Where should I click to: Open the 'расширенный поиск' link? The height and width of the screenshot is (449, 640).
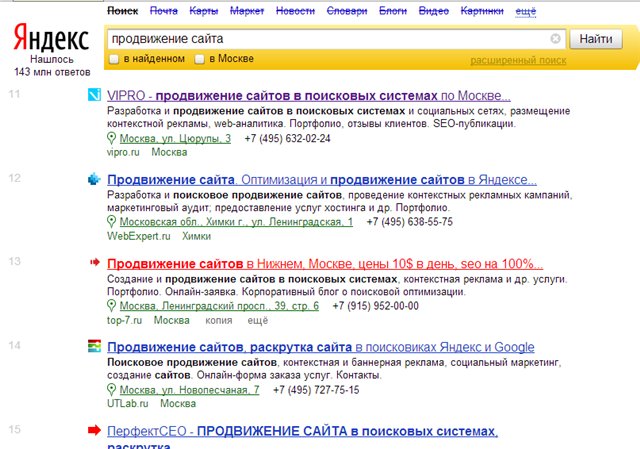(518, 60)
